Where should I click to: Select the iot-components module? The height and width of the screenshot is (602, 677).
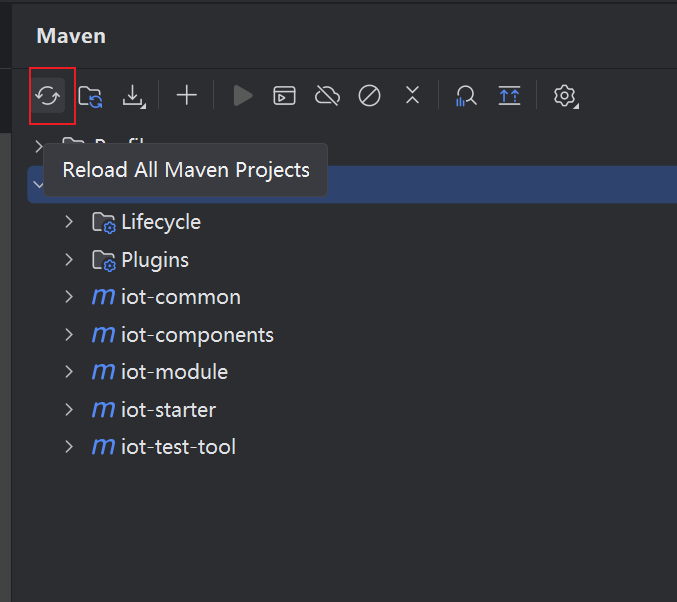coord(196,335)
